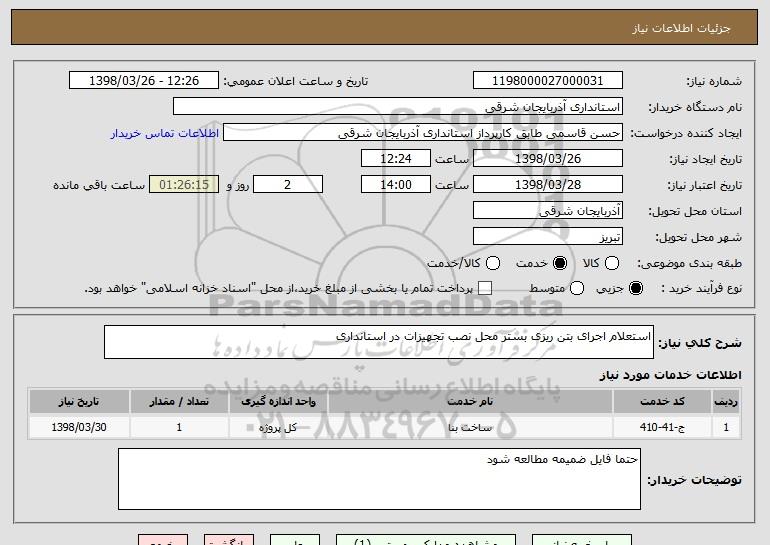Tick the اسناد خزانه اسلامی payment checkbox

[x=485, y=288]
